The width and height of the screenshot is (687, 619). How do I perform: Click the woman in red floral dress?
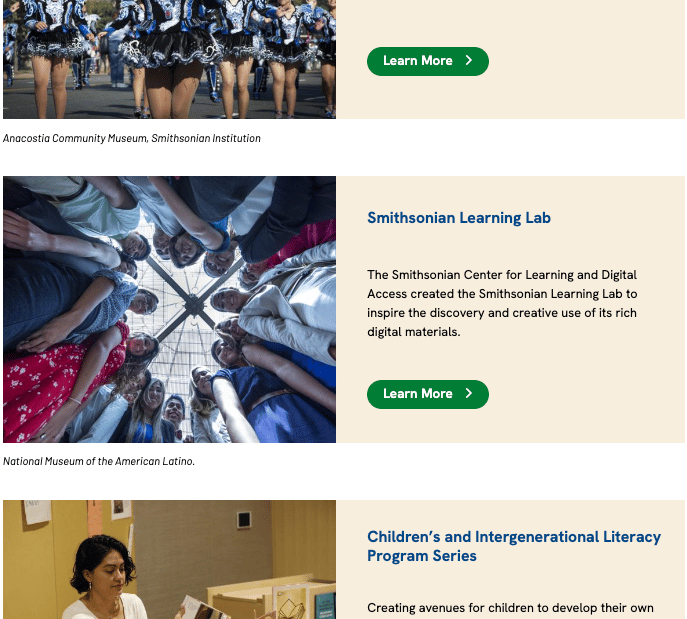pos(66,377)
